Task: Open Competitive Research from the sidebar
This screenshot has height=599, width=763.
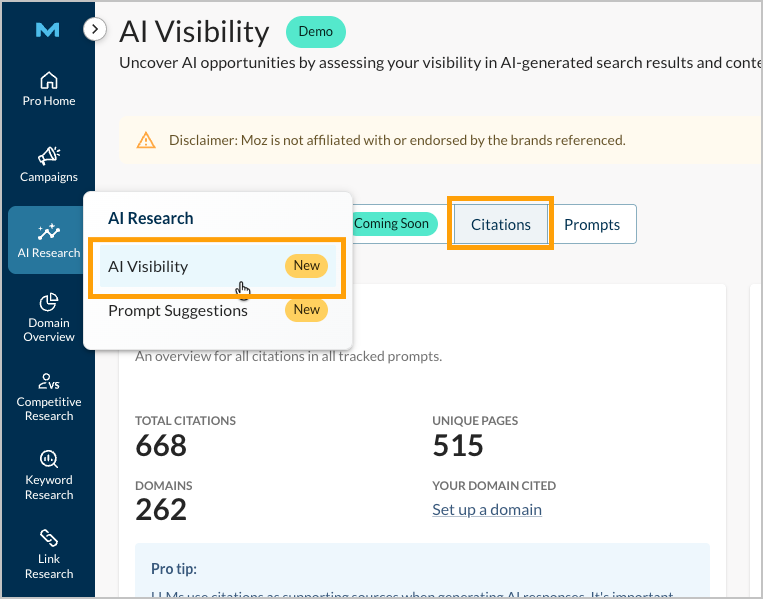Action: [49, 397]
